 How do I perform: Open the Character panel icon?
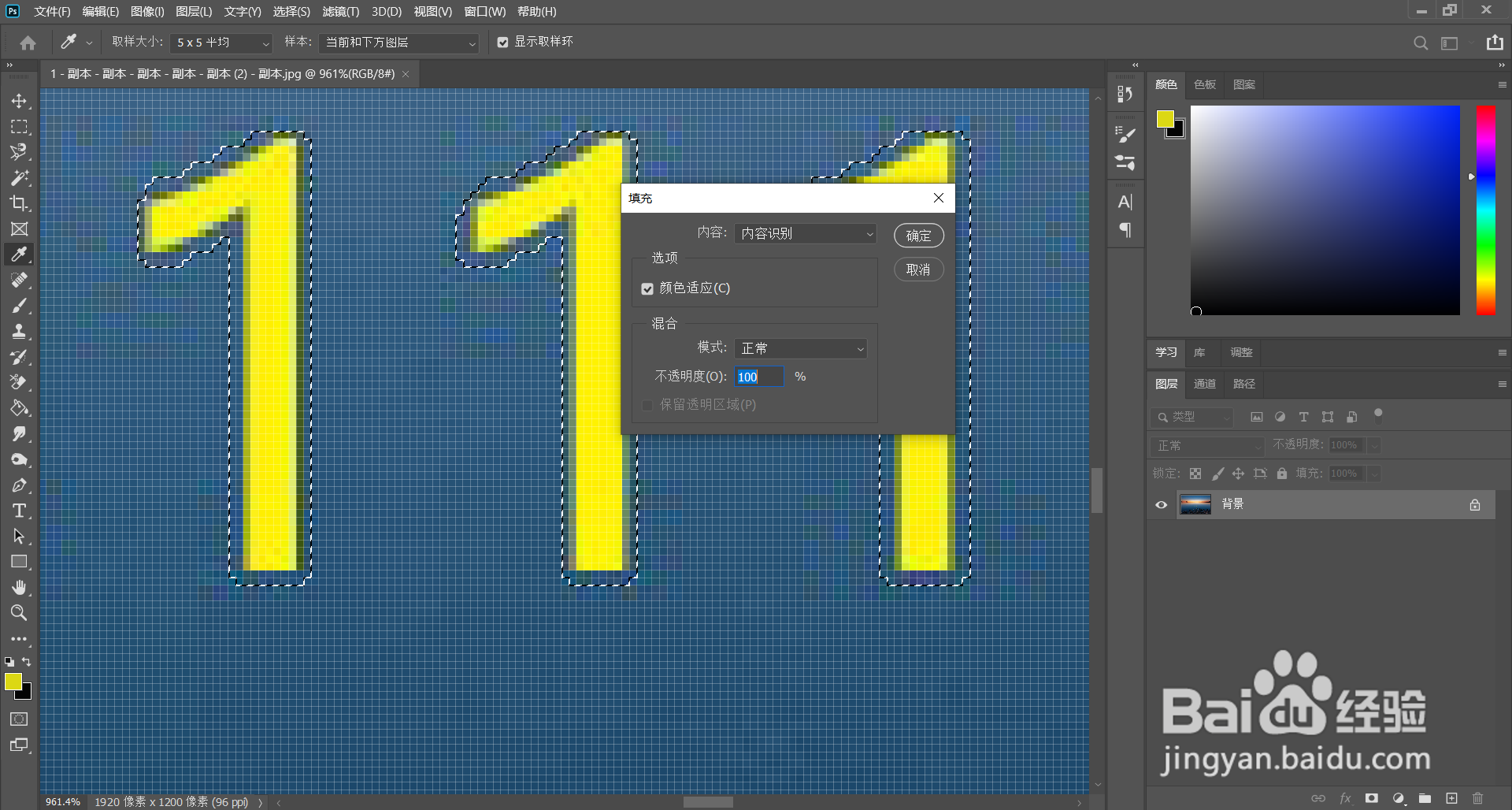[x=1125, y=202]
